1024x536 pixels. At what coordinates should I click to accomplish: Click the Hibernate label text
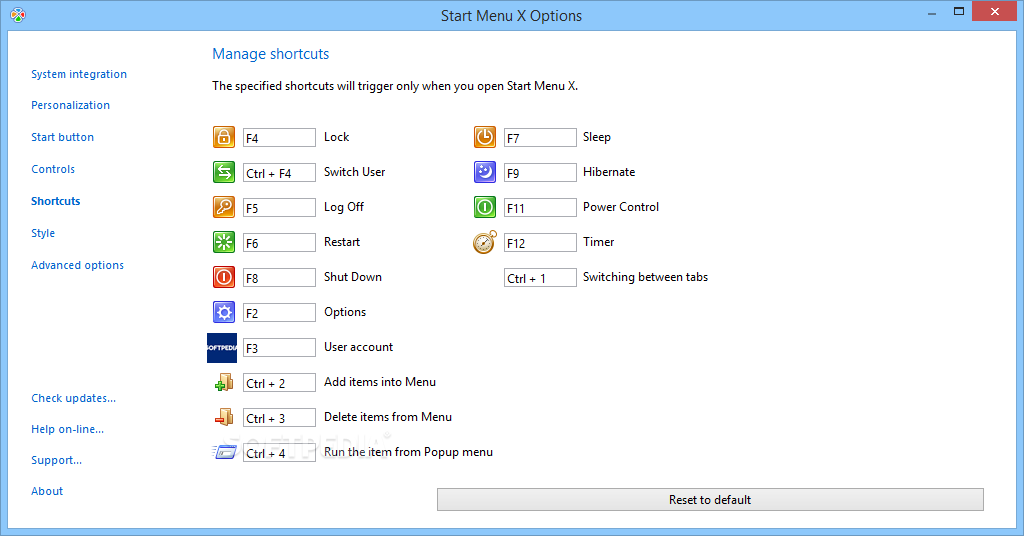[609, 172]
